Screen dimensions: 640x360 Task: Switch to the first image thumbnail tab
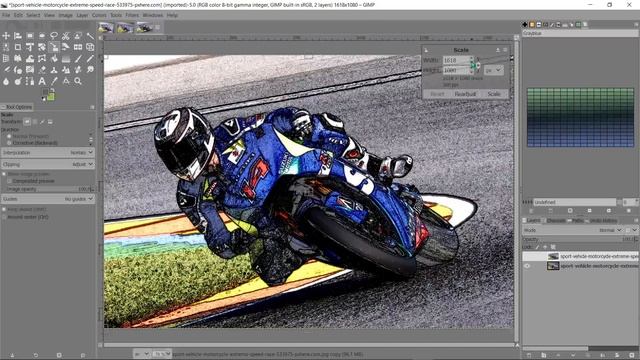click(x=106, y=28)
